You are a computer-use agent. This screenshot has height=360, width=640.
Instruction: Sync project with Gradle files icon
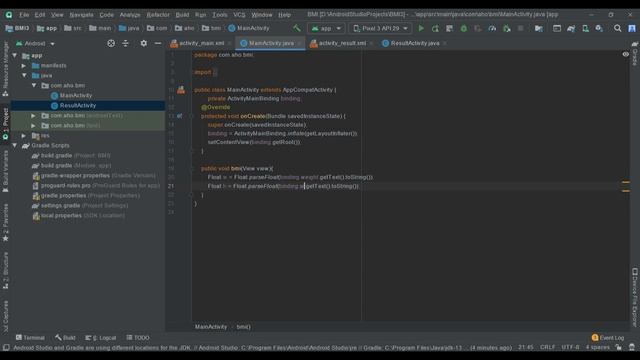pyautogui.click(x=571, y=28)
